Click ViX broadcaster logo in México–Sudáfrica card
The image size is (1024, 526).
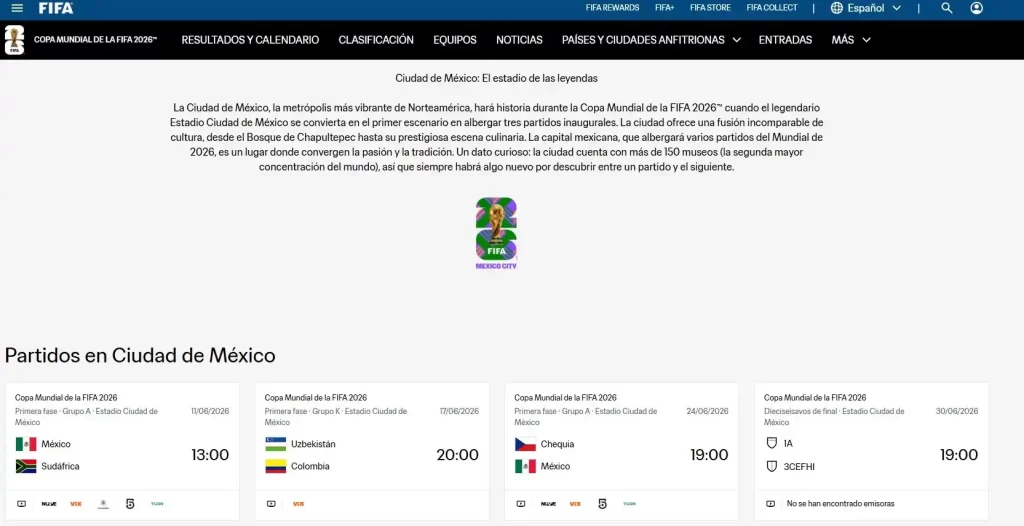[76, 504]
